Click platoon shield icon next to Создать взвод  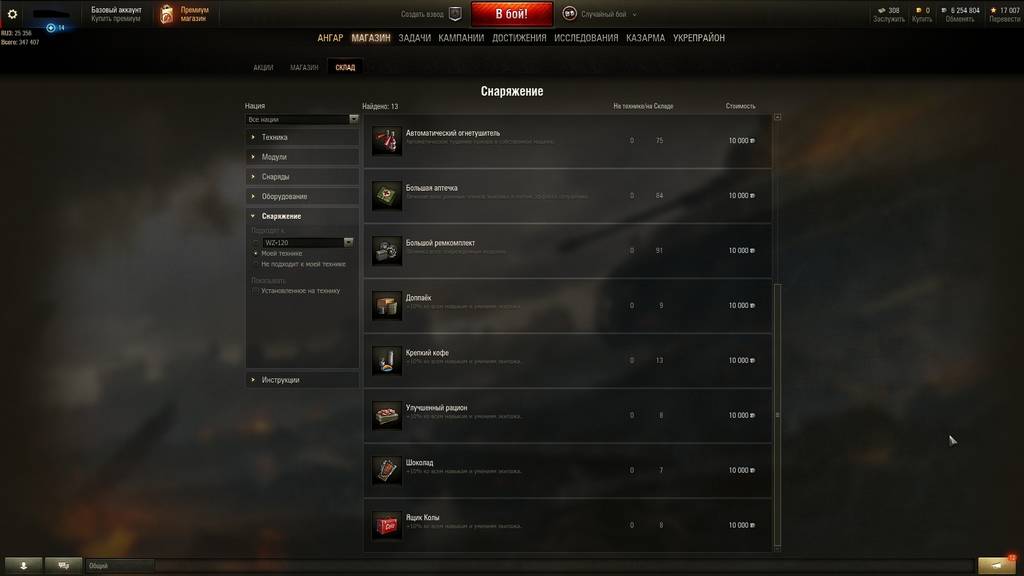click(x=456, y=14)
